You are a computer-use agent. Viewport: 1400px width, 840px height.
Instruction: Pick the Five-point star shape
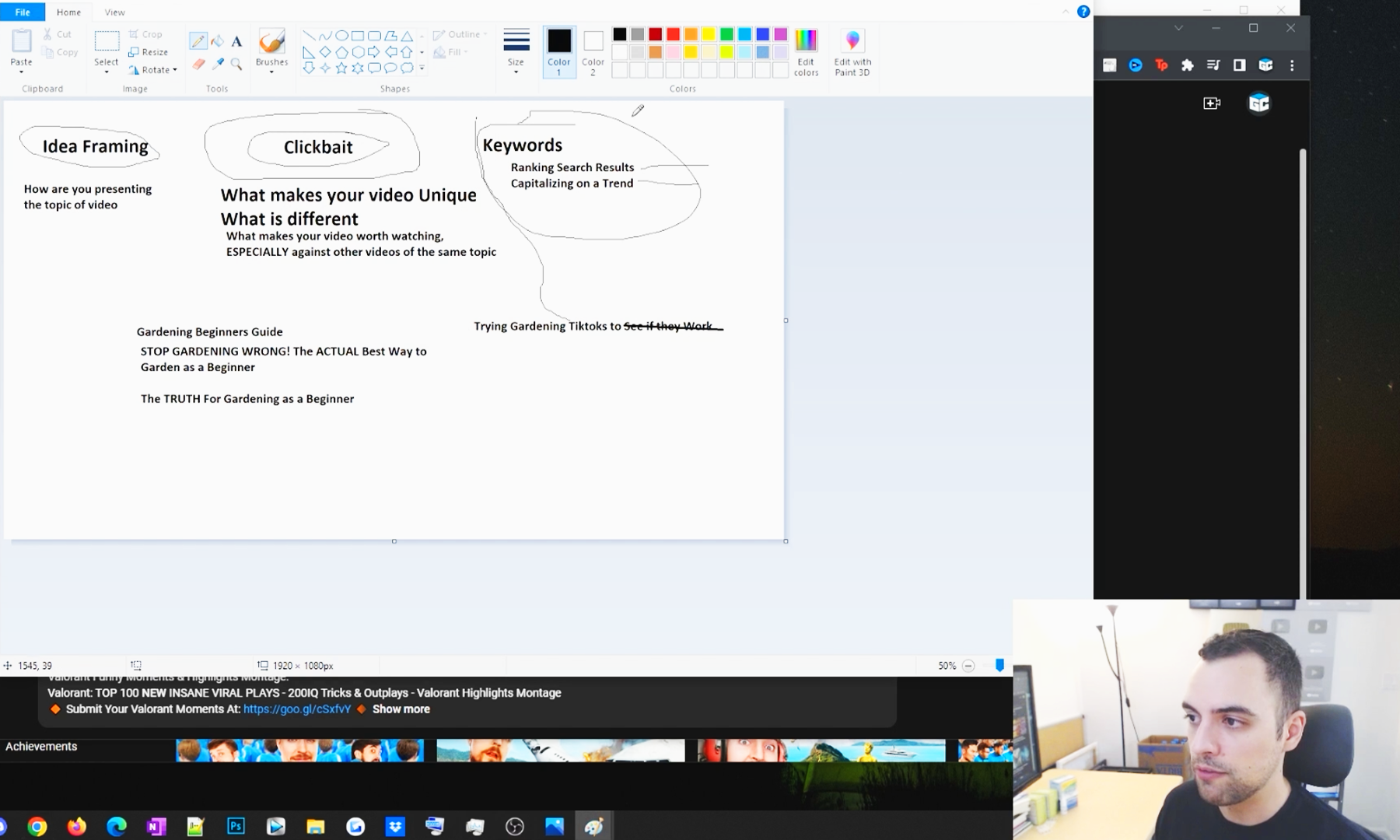tap(341, 68)
